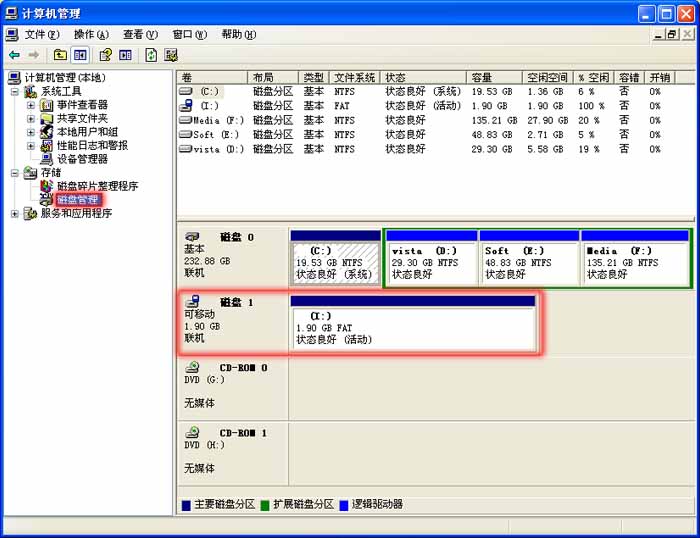Click the green extended partition legend swatch
The width and height of the screenshot is (700, 538).
click(266, 505)
